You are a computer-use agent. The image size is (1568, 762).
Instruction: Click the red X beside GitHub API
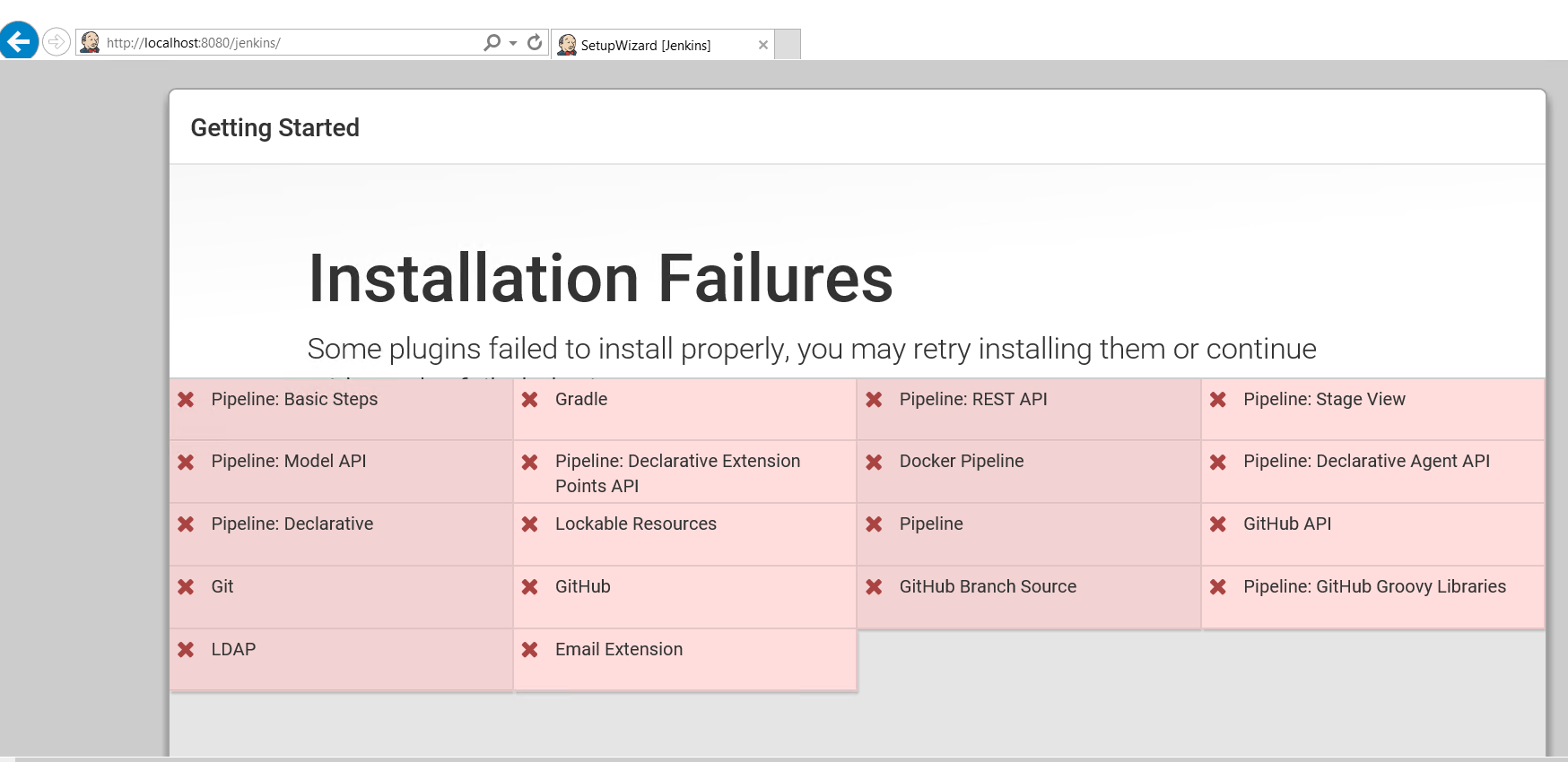click(x=1218, y=524)
